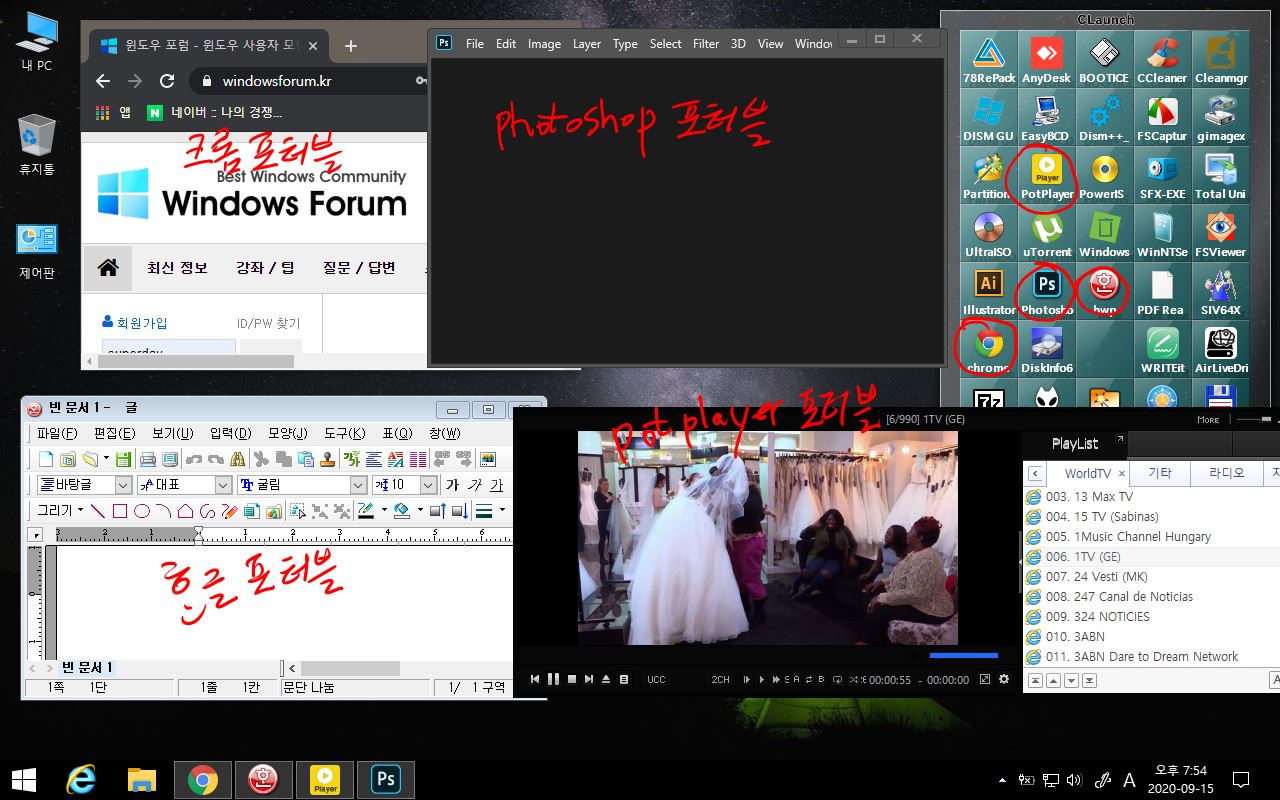Screen dimensions: 1280x800
Task: Open the line color dropdown arrow in Hangul
Action: tap(383, 511)
